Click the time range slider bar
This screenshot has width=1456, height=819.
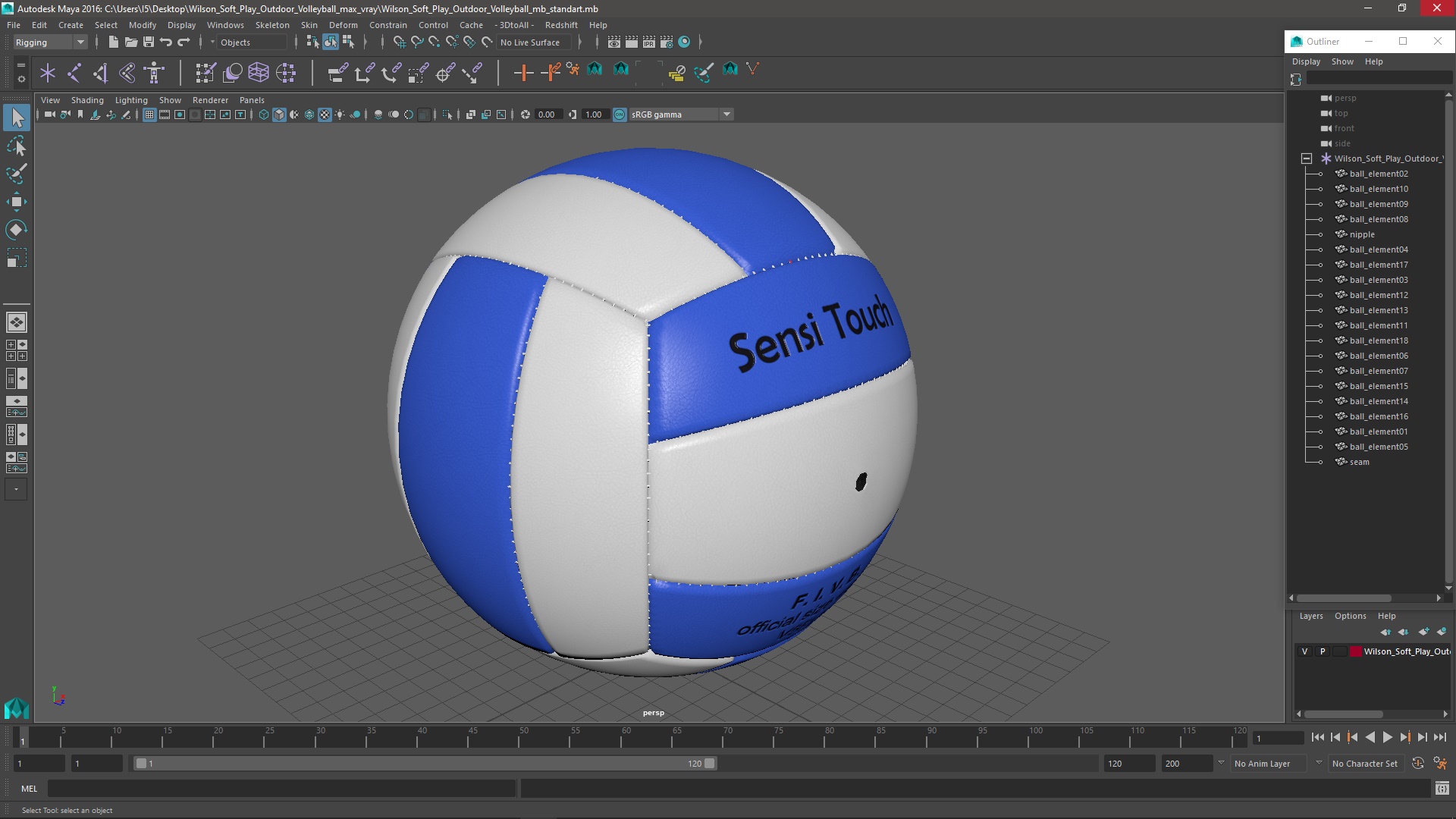tap(425, 764)
